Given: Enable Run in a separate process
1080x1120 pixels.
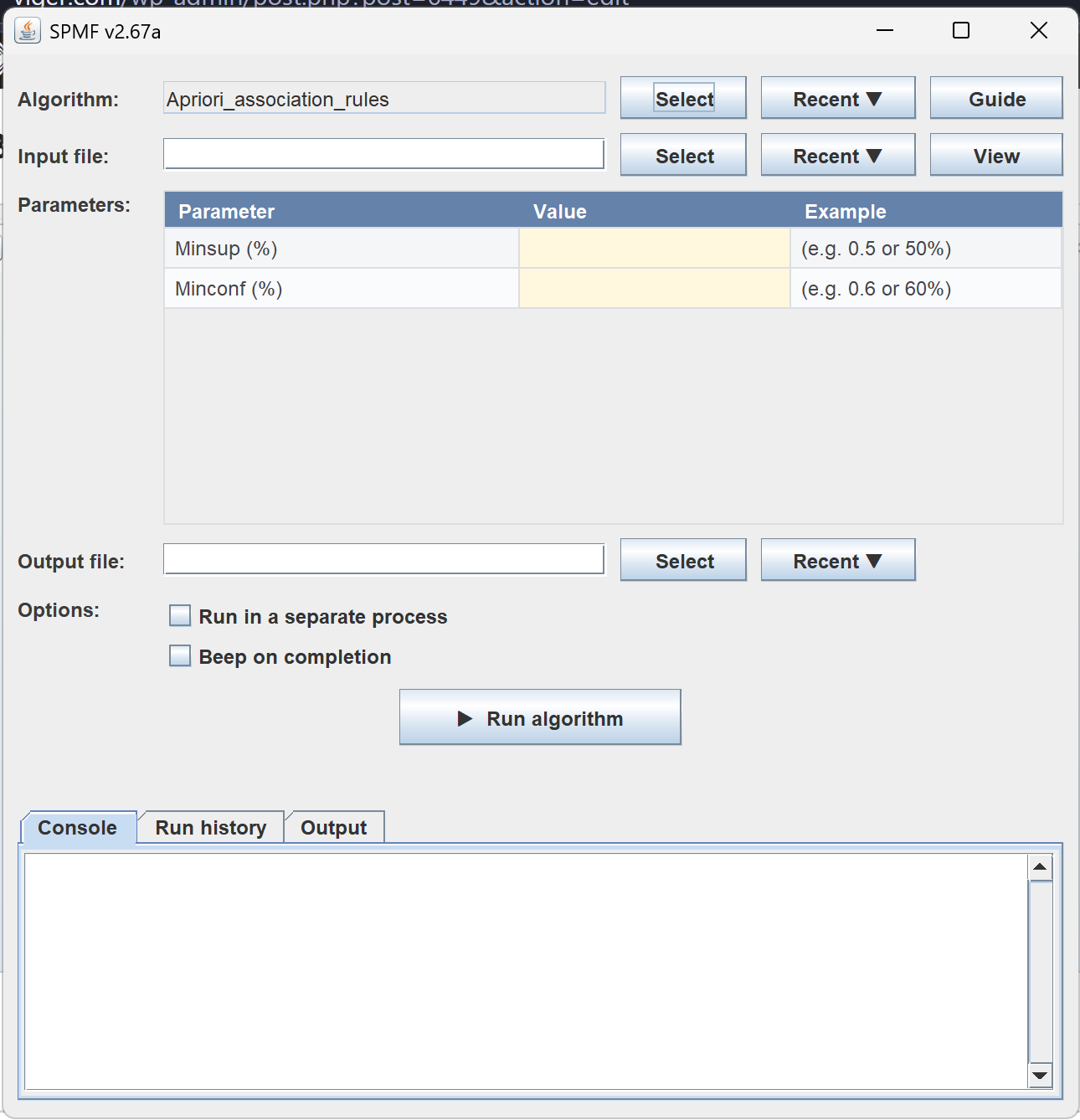Looking at the screenshot, I should [x=180, y=616].
